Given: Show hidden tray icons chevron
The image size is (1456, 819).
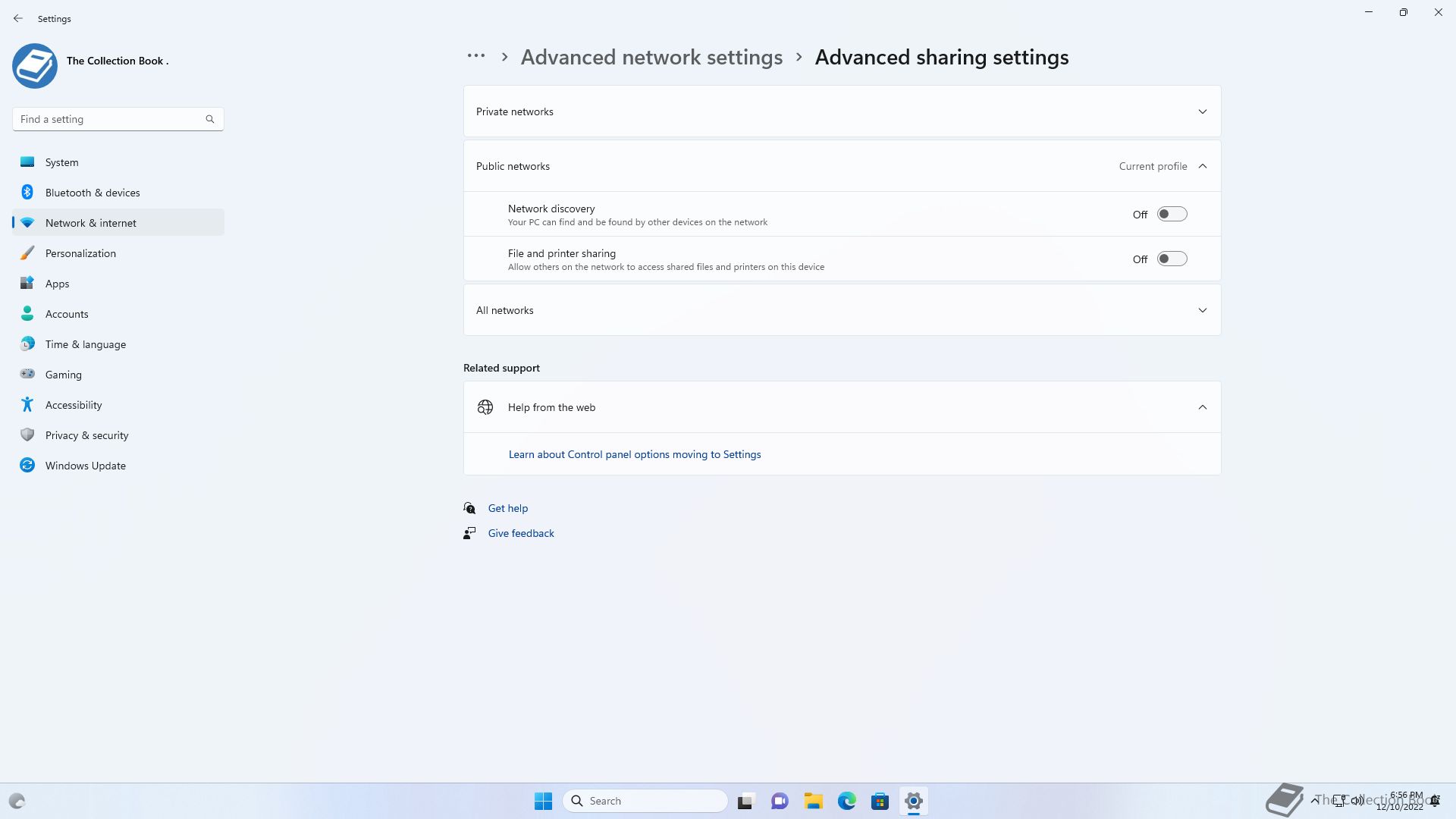Looking at the screenshot, I should (x=1314, y=800).
